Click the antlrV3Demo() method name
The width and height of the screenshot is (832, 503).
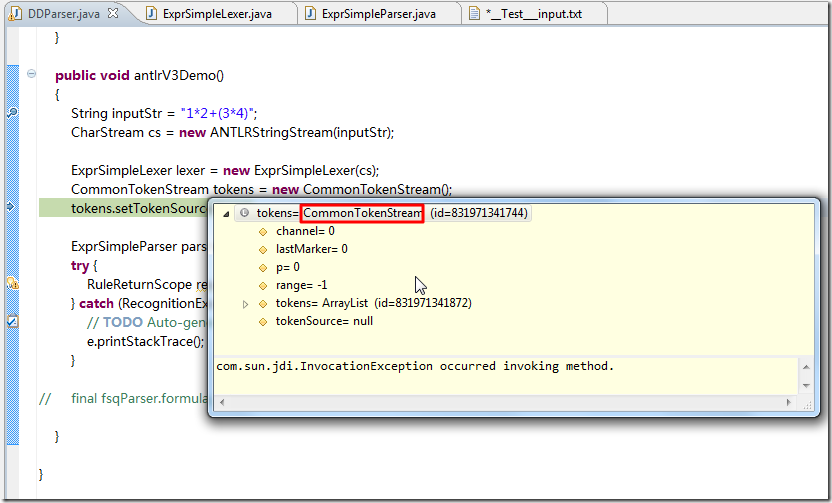(179, 75)
